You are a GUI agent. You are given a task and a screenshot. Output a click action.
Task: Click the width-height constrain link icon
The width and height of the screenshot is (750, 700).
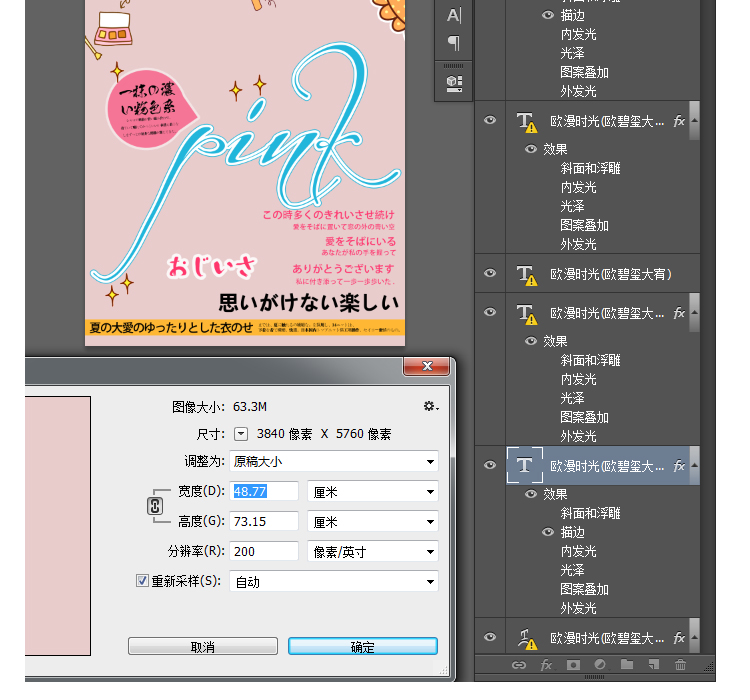pos(155,506)
